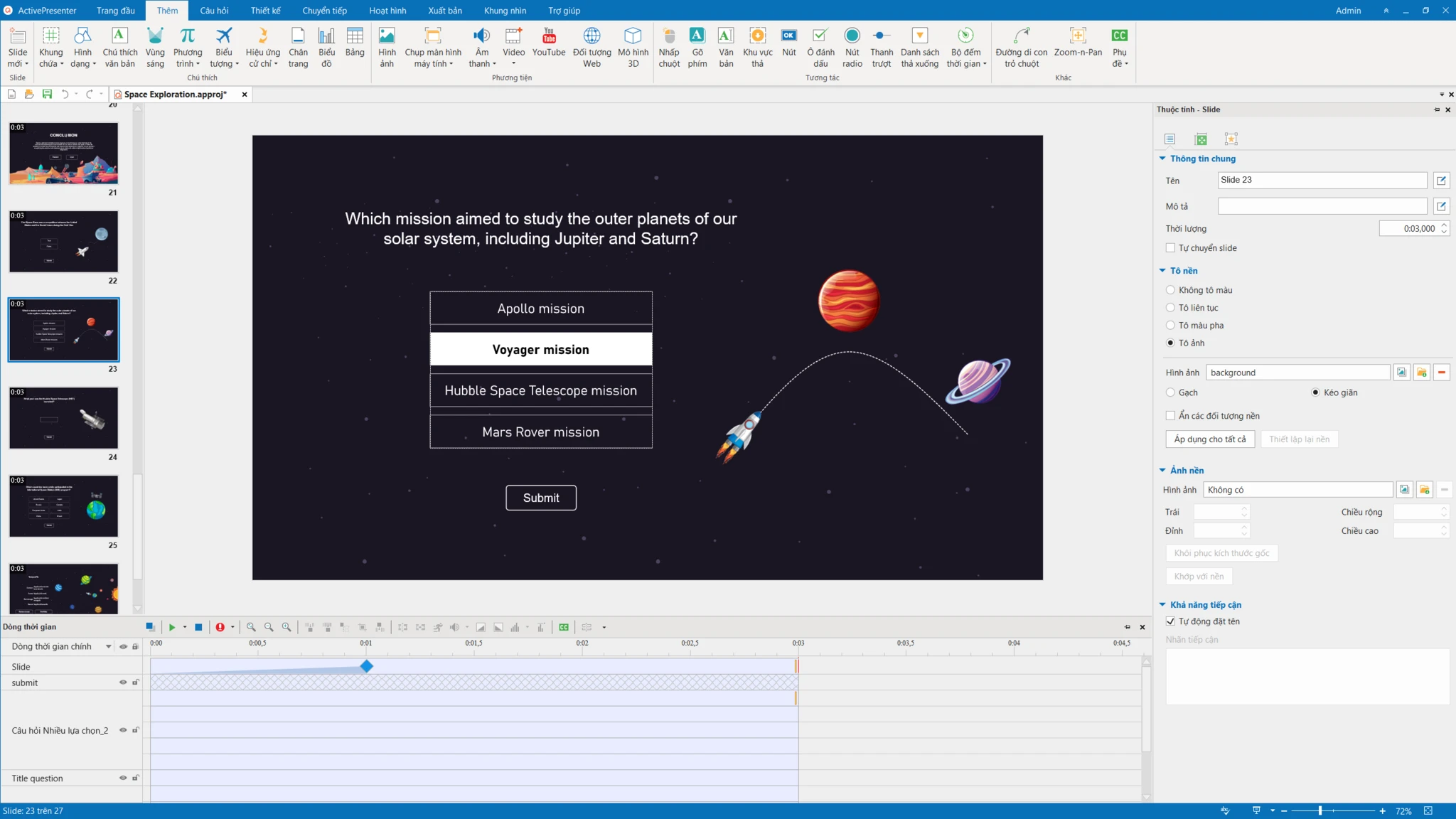Add a Bộ đếm thời gian timer
1456x819 pixels.
coord(965,47)
